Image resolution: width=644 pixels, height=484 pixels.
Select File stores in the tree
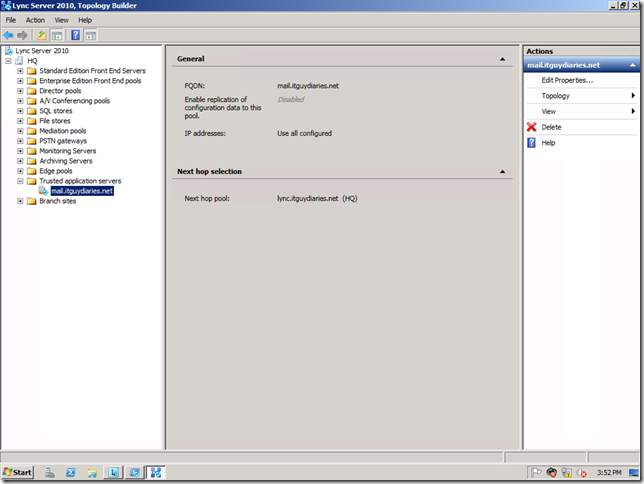(x=55, y=121)
